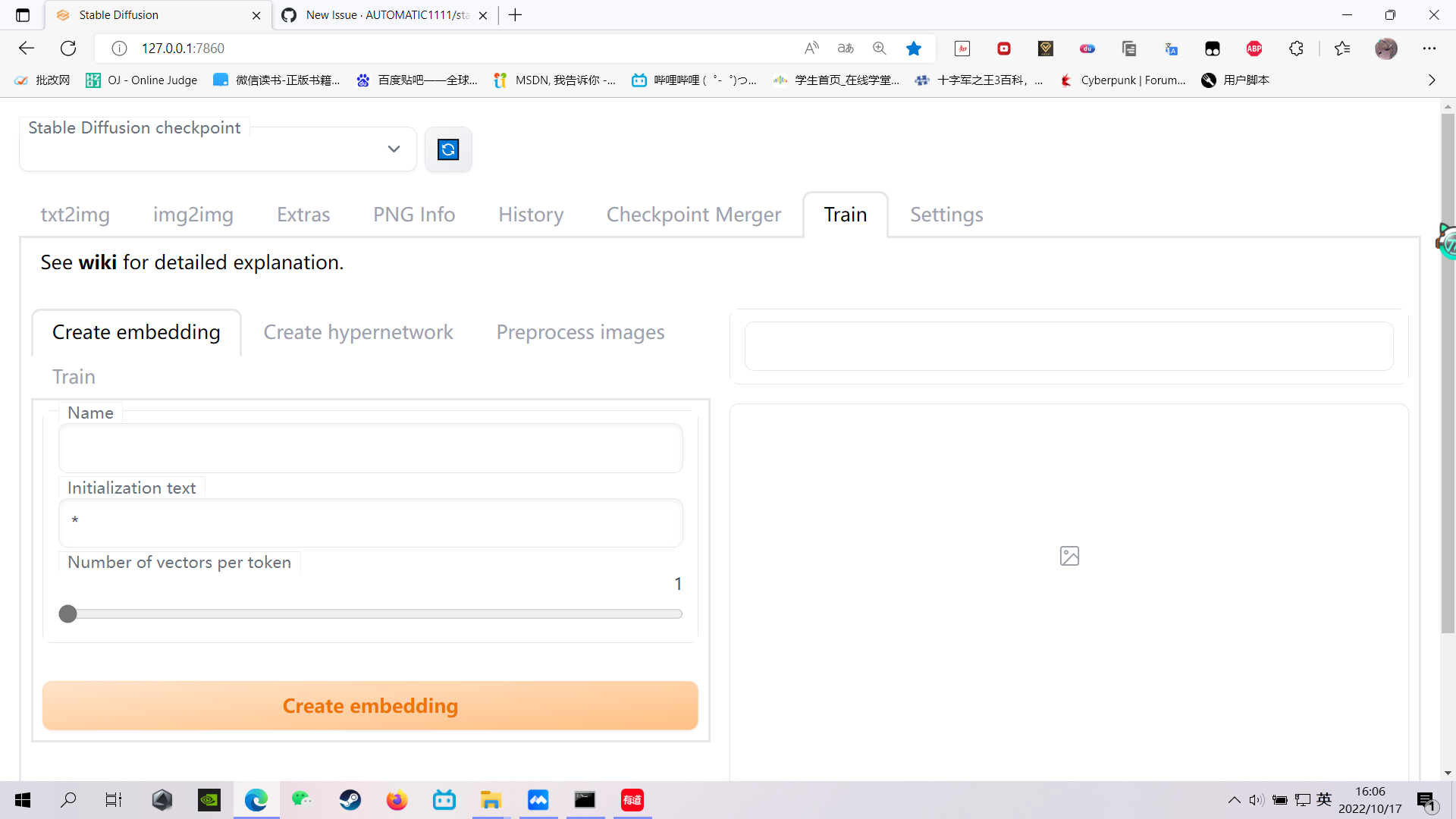Image resolution: width=1456 pixels, height=819 pixels.
Task: Switch to the Preprocess images tab
Action: tap(580, 331)
